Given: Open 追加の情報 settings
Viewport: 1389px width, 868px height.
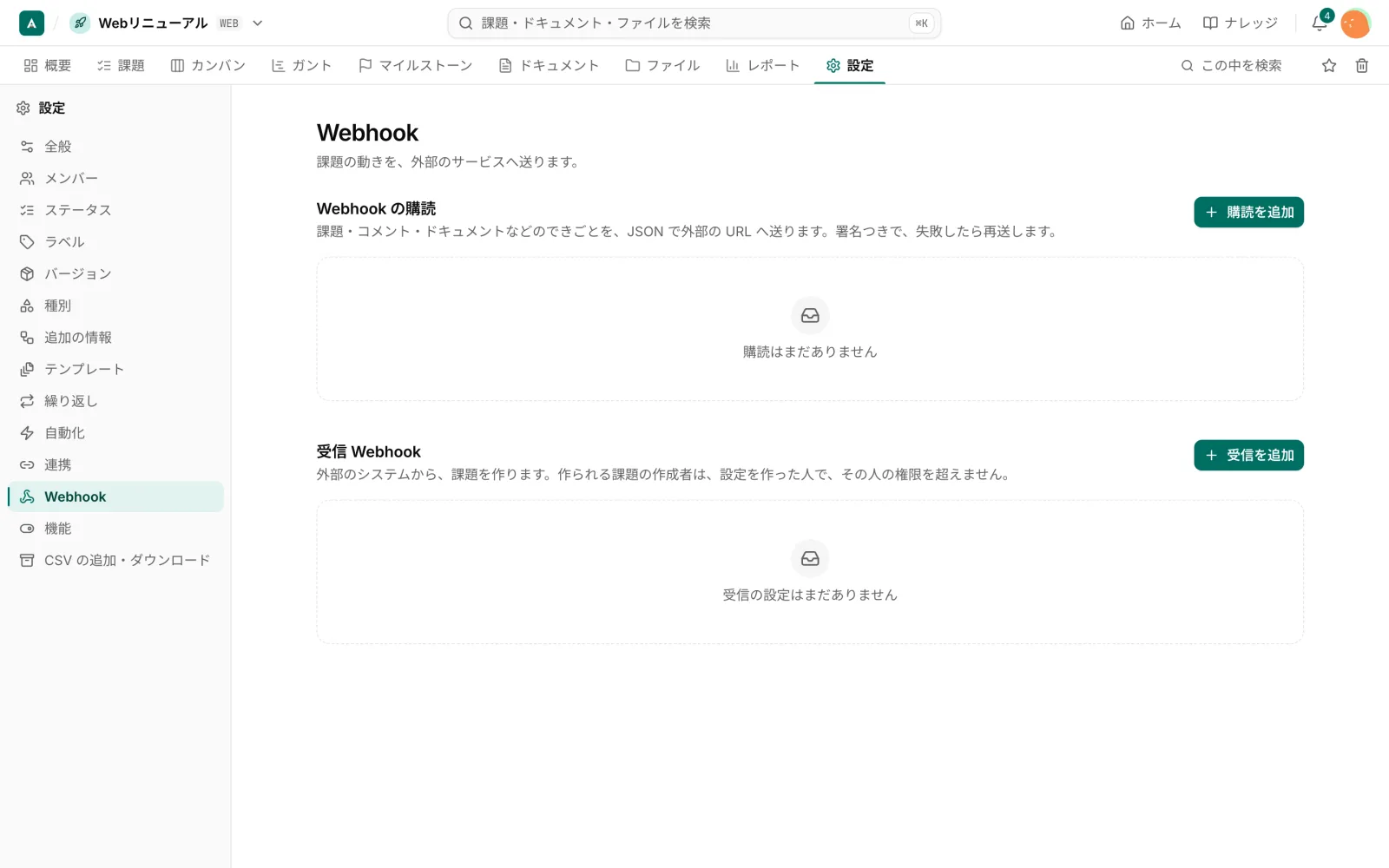Looking at the screenshot, I should tap(115, 338).
